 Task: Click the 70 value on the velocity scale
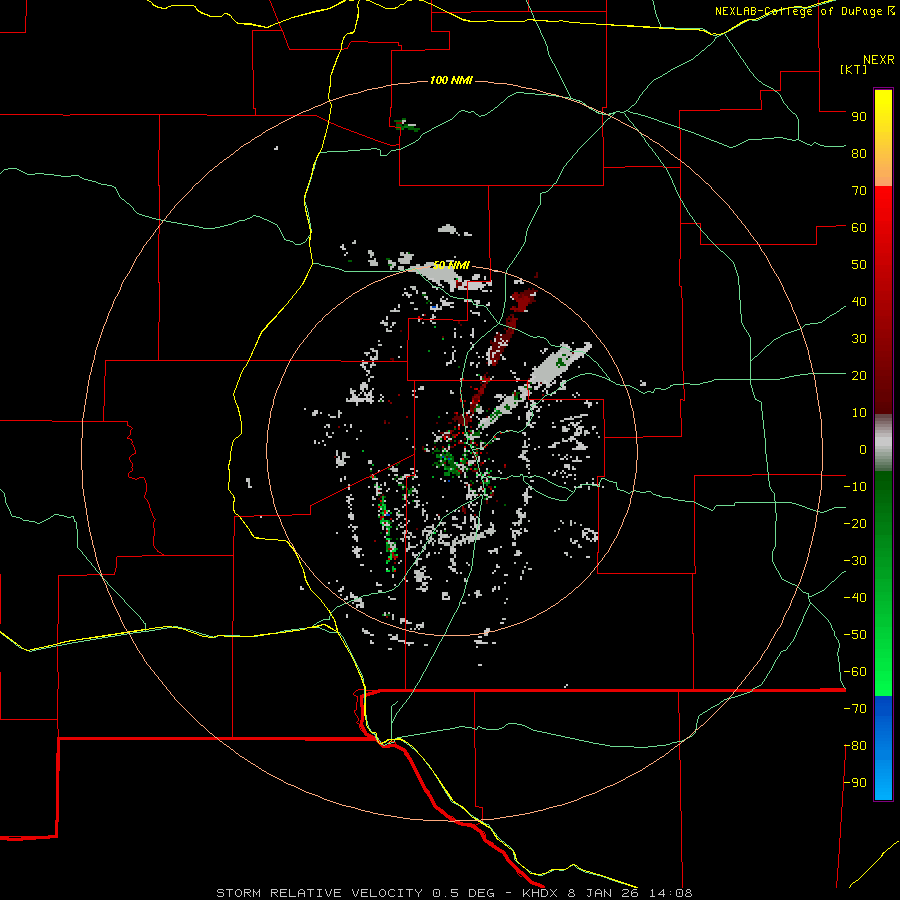859,191
